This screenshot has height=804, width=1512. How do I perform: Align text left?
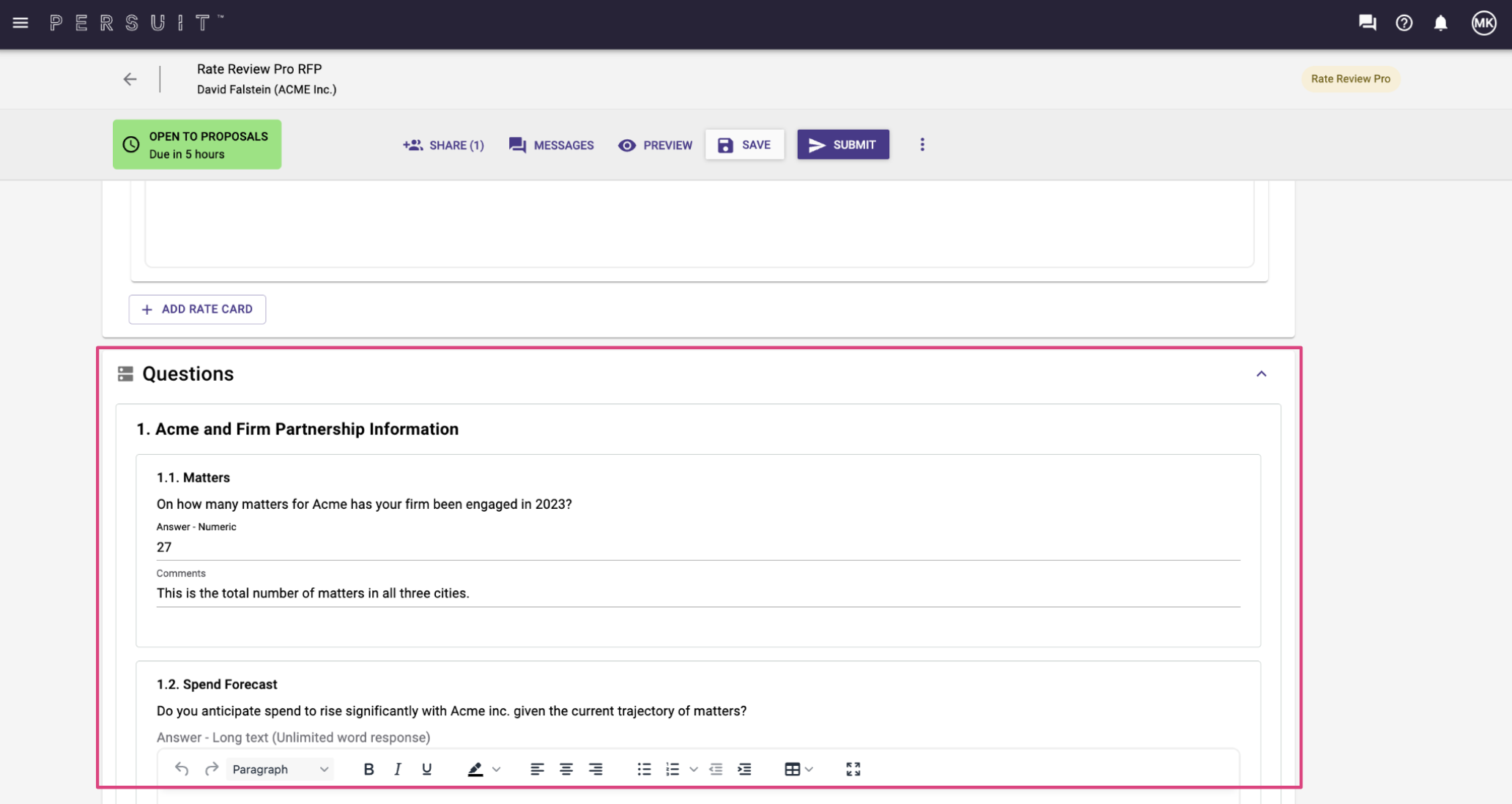coord(537,769)
